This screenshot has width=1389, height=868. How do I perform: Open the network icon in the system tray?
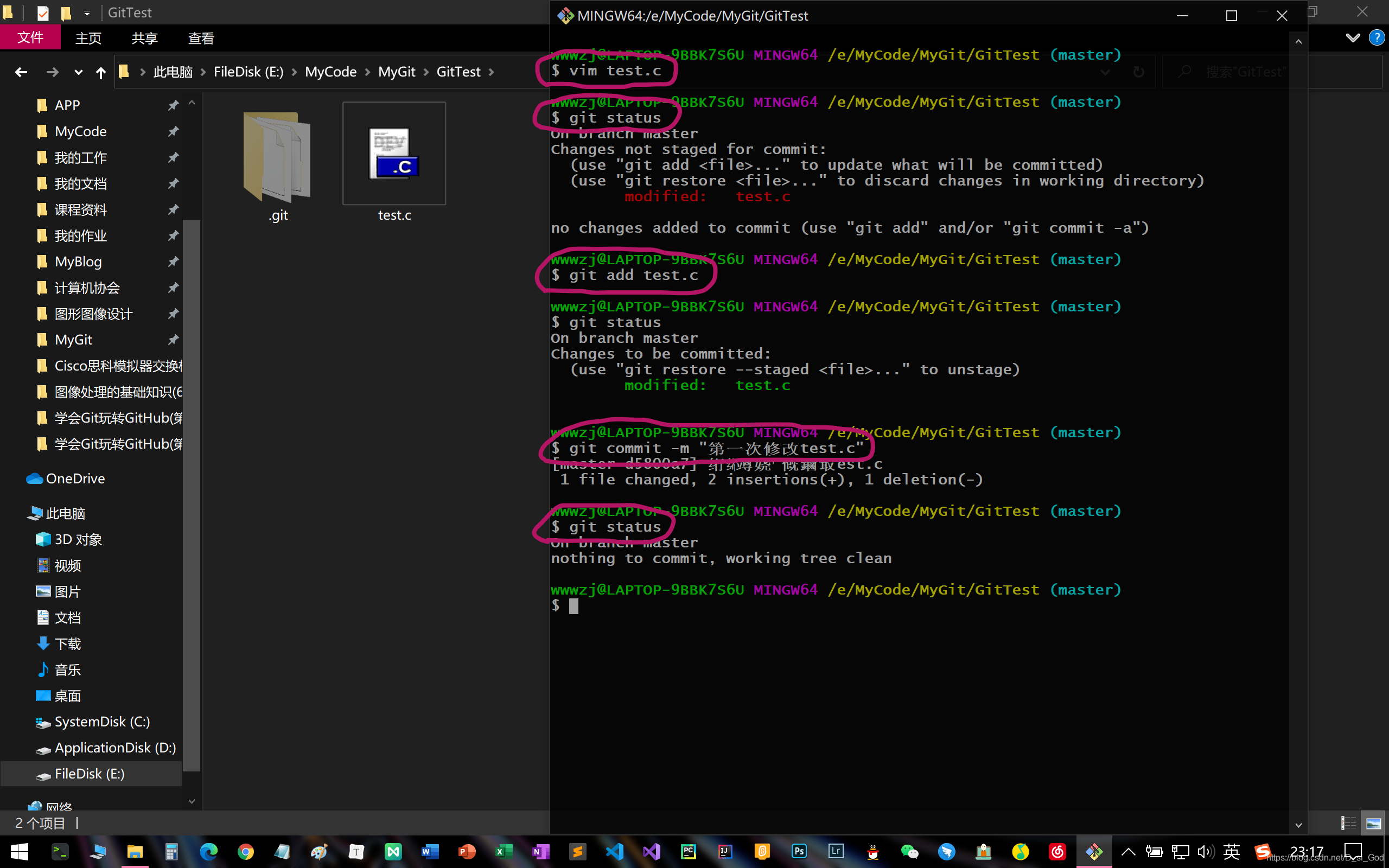tap(1180, 851)
